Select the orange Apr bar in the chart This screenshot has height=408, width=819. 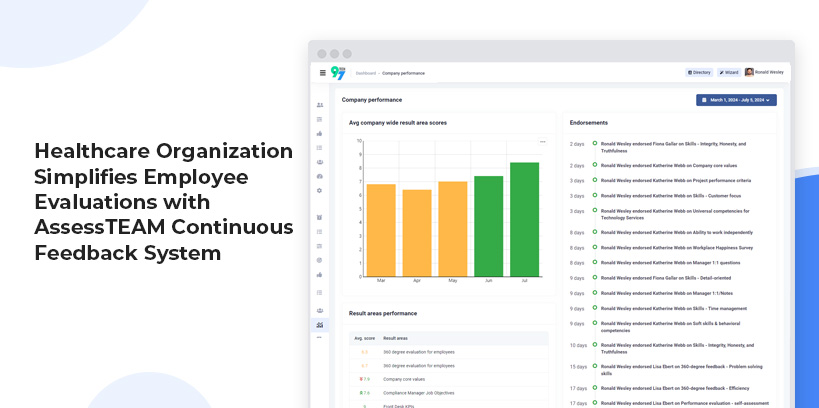pos(417,233)
